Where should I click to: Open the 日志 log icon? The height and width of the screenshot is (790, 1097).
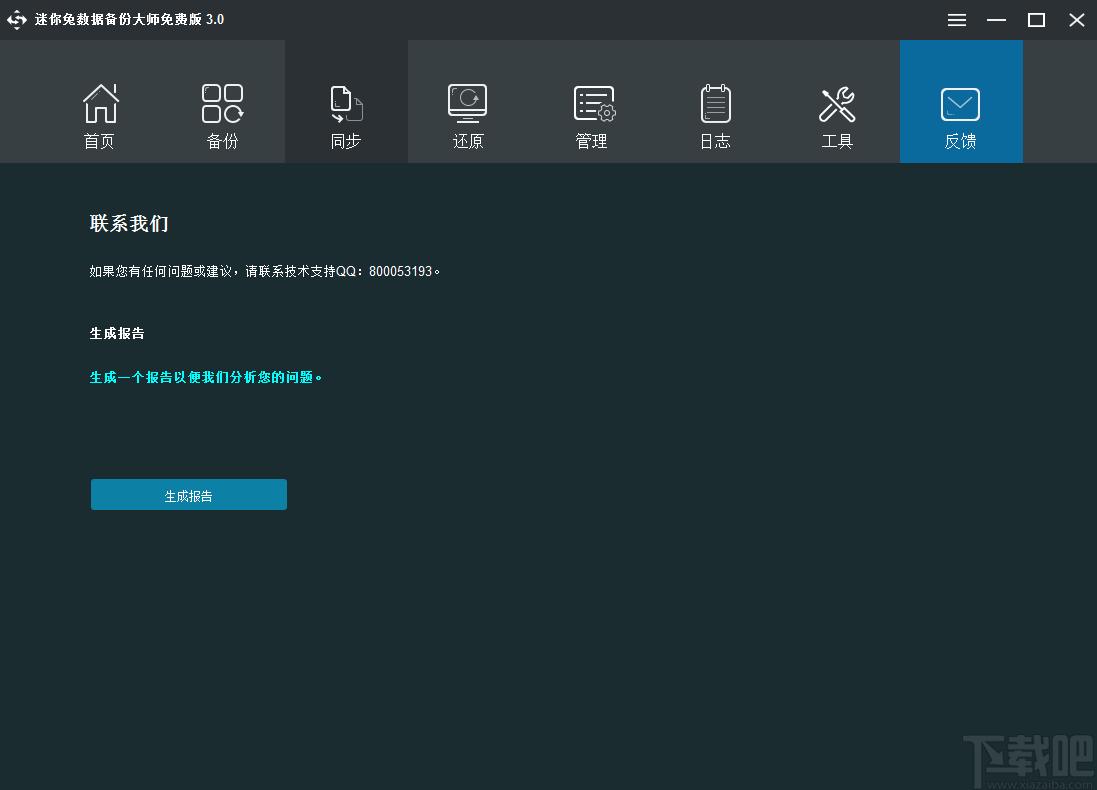[715, 104]
